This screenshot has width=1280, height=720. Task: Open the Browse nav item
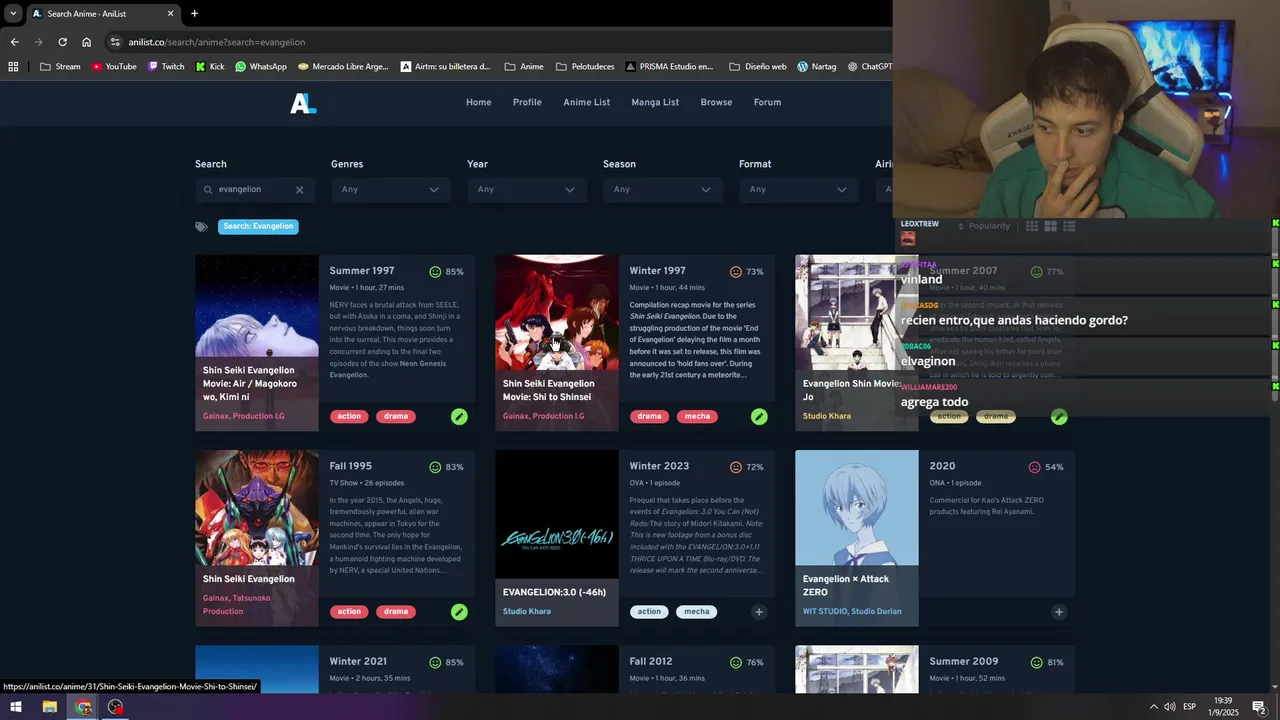click(x=716, y=102)
